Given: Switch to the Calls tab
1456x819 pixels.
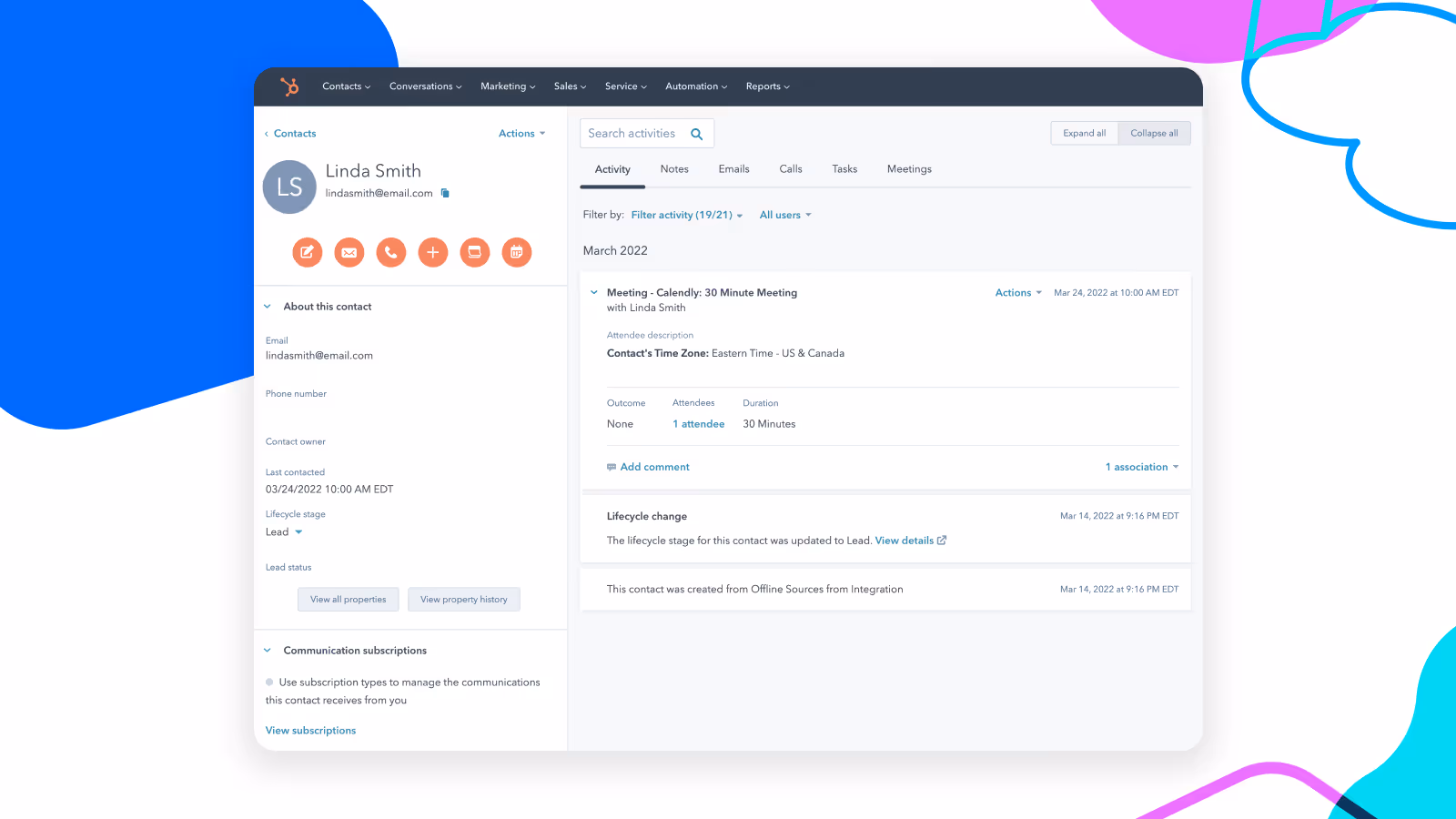Looking at the screenshot, I should tap(791, 169).
